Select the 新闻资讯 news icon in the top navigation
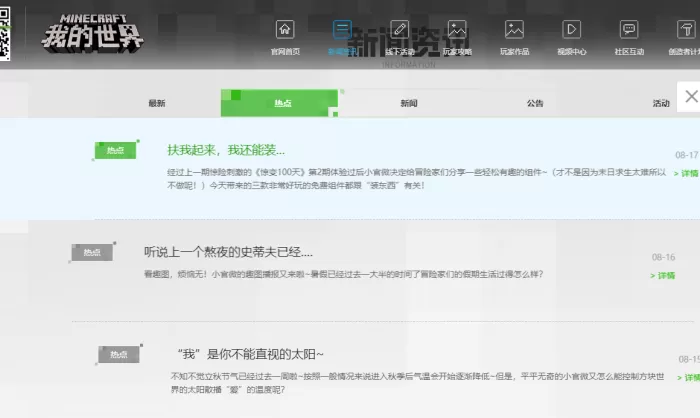This screenshot has width=700, height=418. (x=342, y=29)
